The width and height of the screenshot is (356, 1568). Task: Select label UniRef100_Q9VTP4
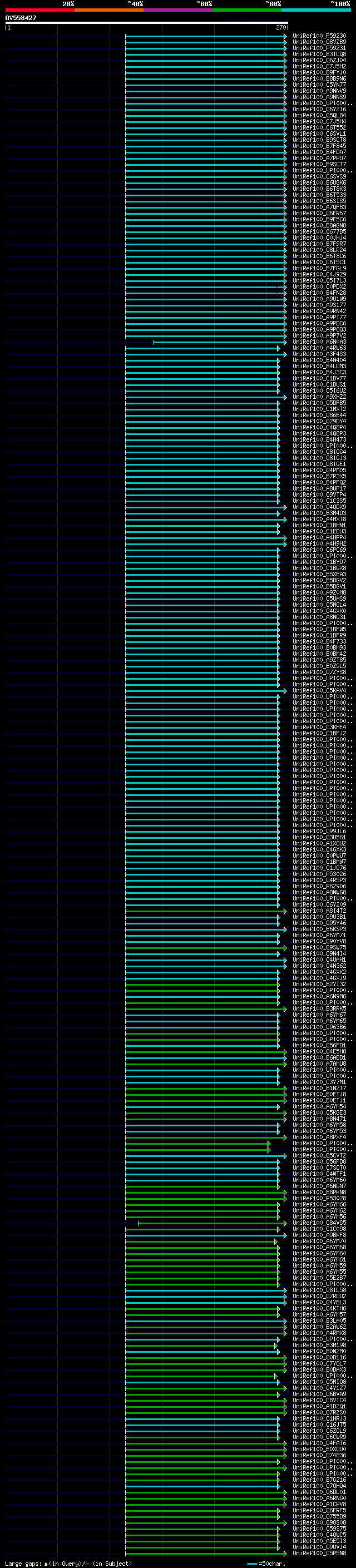[x=319, y=494]
